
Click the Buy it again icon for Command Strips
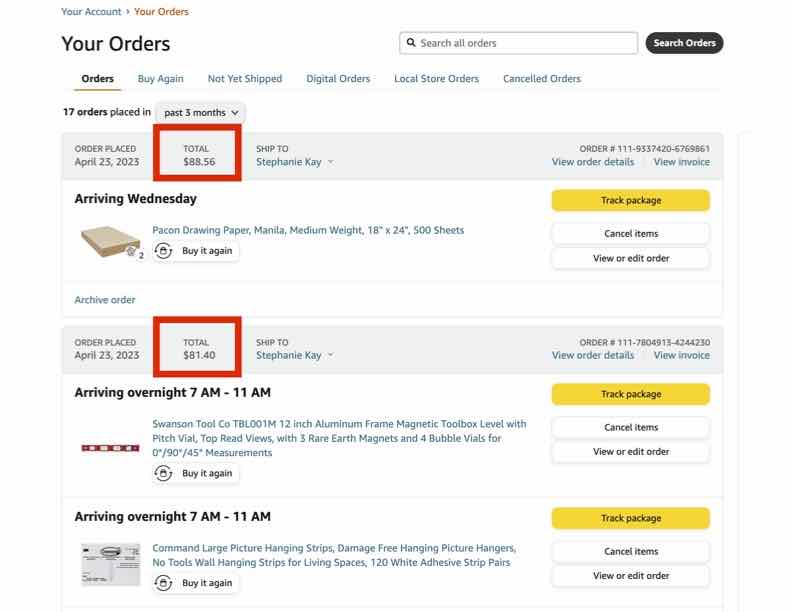[164, 583]
